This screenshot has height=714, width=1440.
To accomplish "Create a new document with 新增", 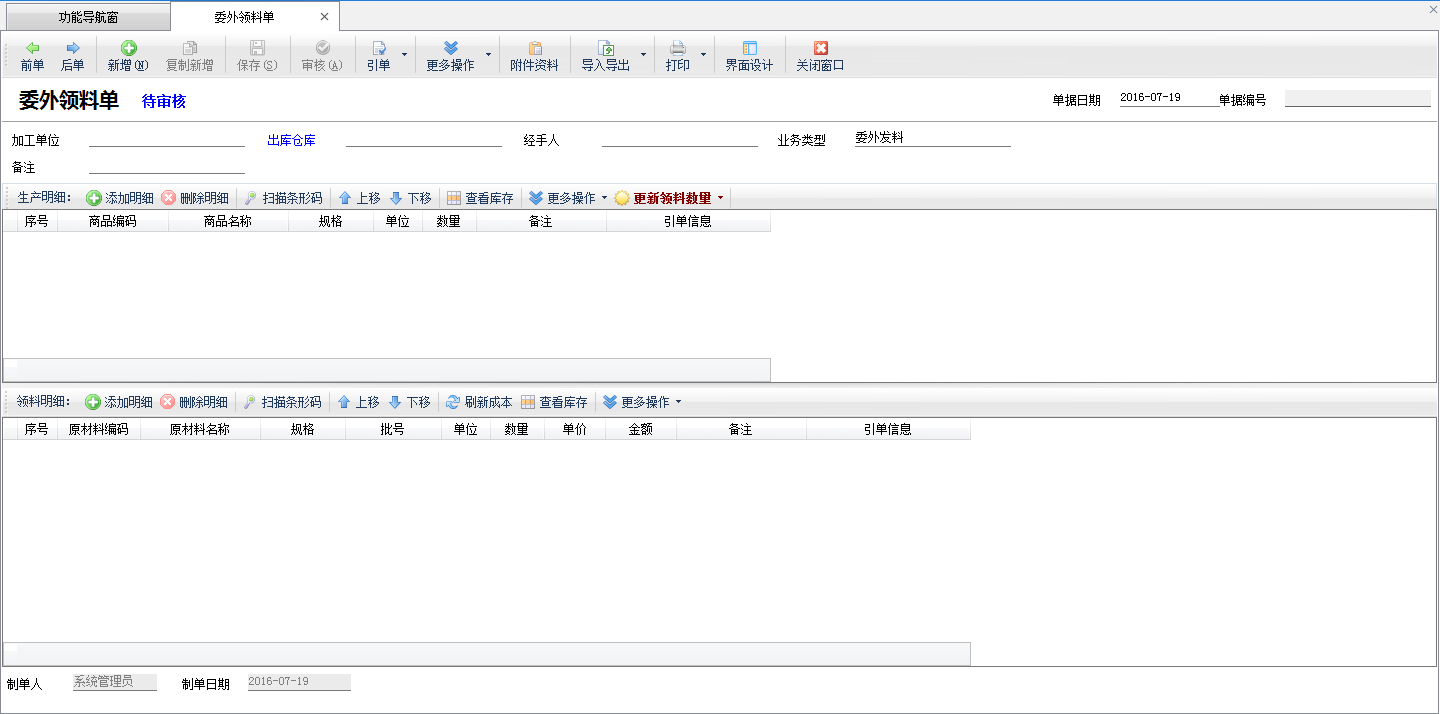I will [x=128, y=56].
